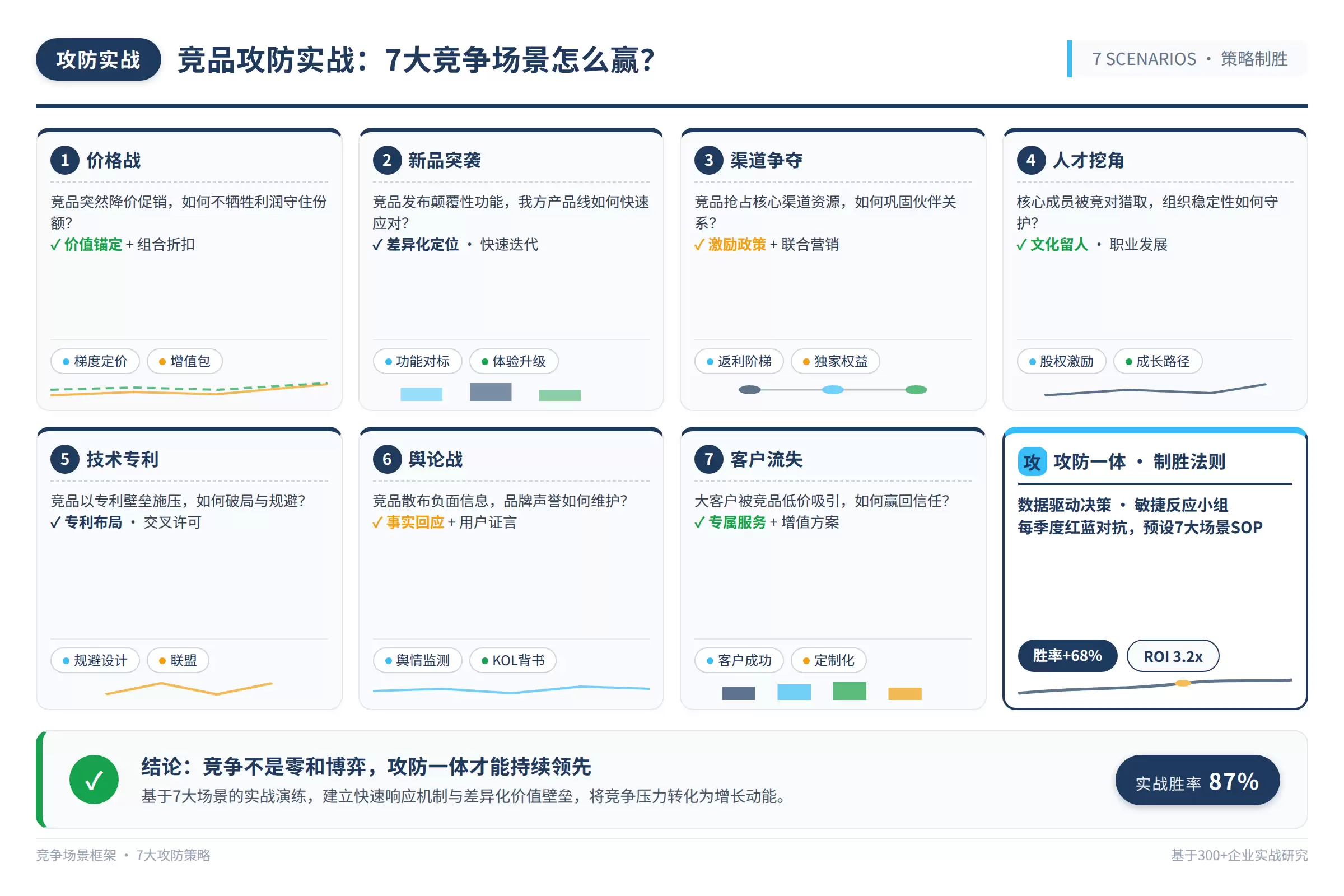This screenshot has height=896, width=1344.
Task: Click the green end node on 渠道争夺 slider
Action: click(916, 390)
